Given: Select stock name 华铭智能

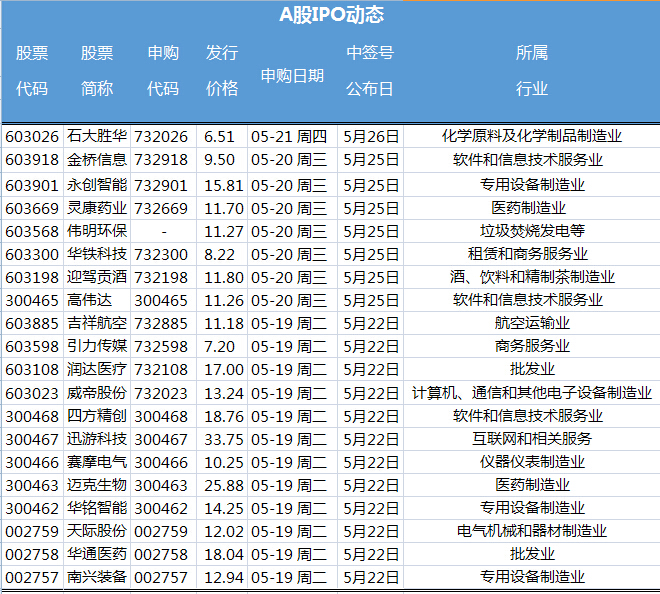Looking at the screenshot, I should (97, 508).
